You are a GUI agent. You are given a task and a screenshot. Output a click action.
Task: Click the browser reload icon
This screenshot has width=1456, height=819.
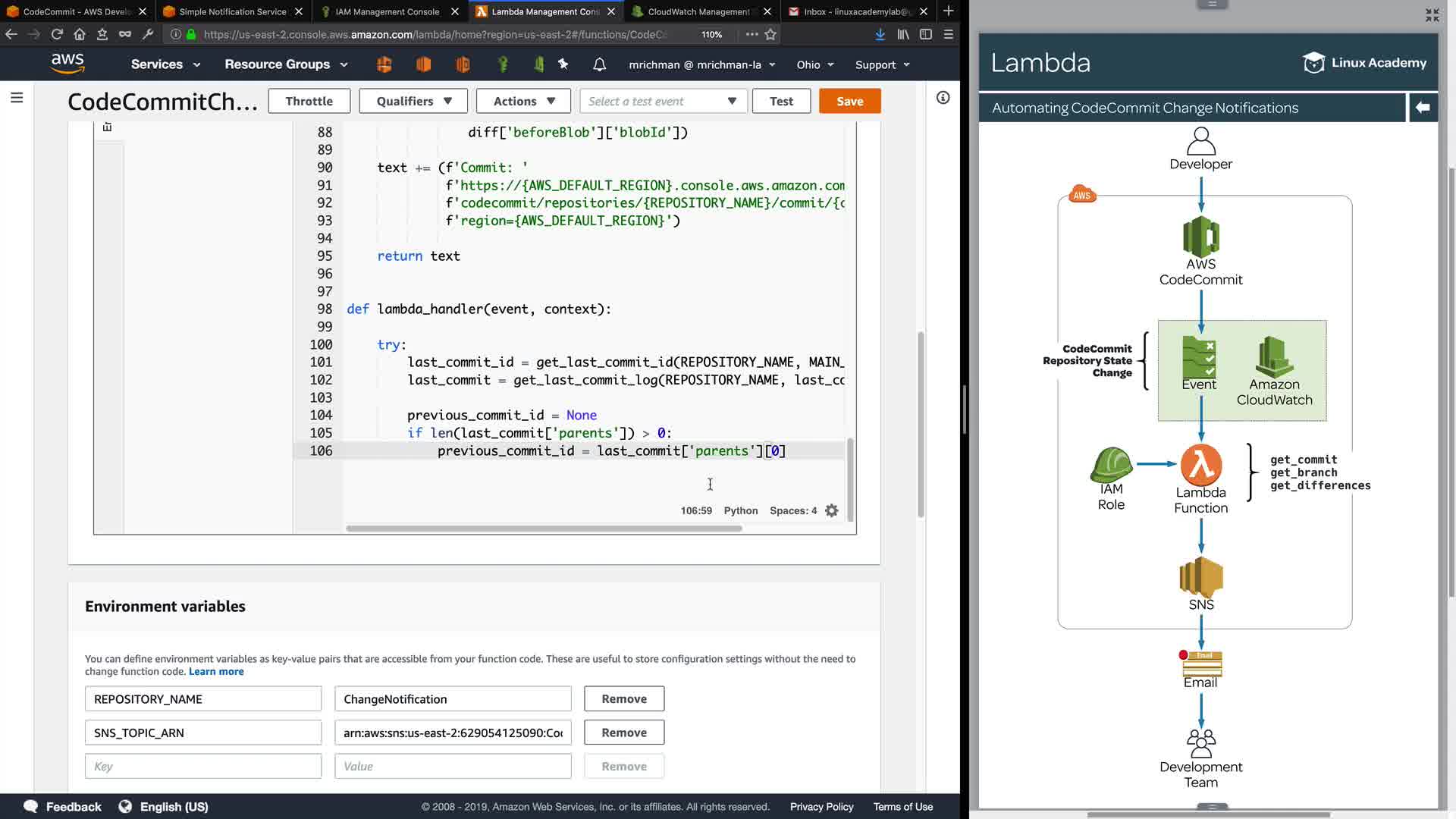coord(57,34)
